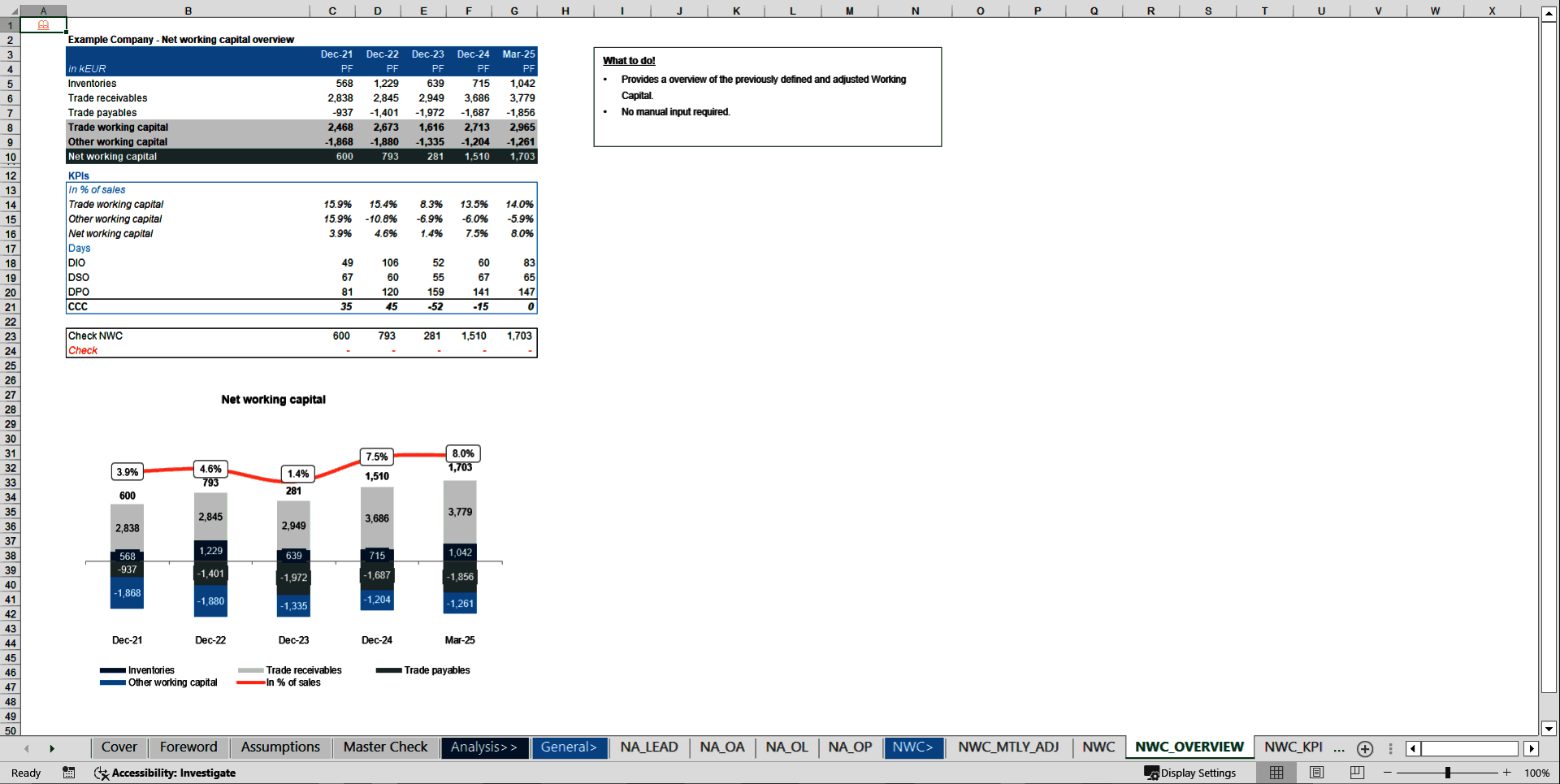Switch to the Assumptions sheet tab

coord(279,747)
